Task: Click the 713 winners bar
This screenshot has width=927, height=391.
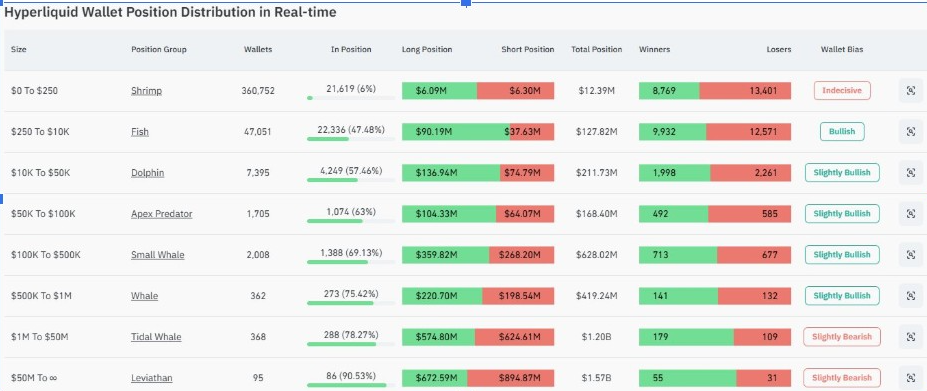Action: 678,255
